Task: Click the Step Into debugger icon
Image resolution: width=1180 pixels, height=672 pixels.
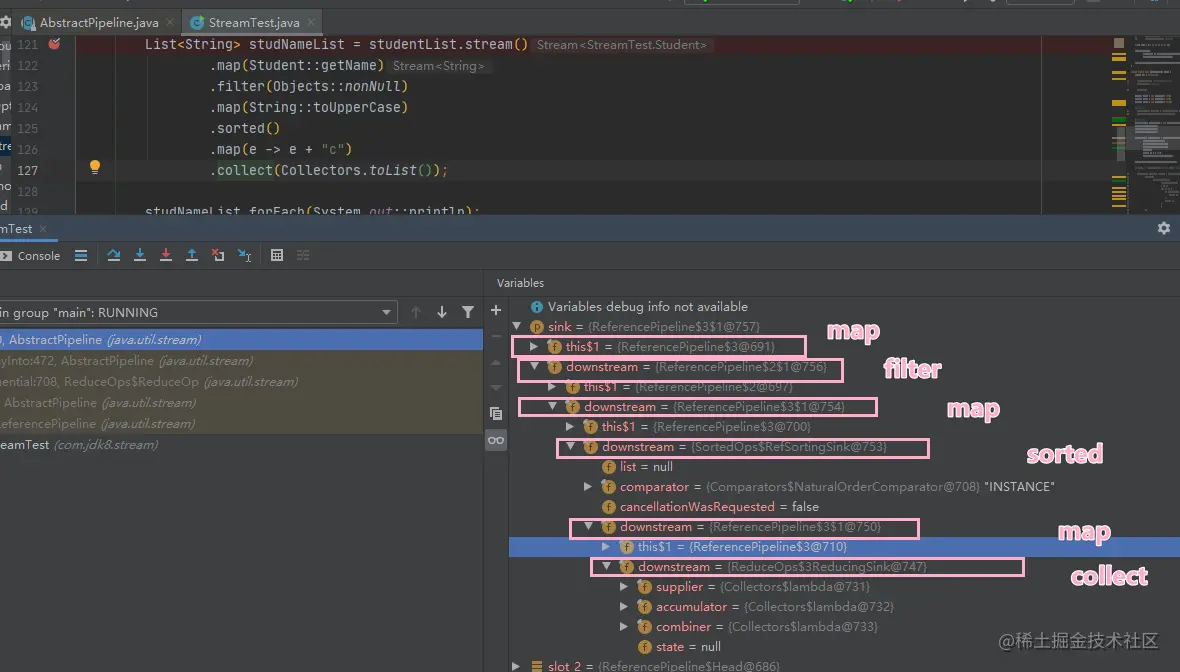Action: coord(140,255)
